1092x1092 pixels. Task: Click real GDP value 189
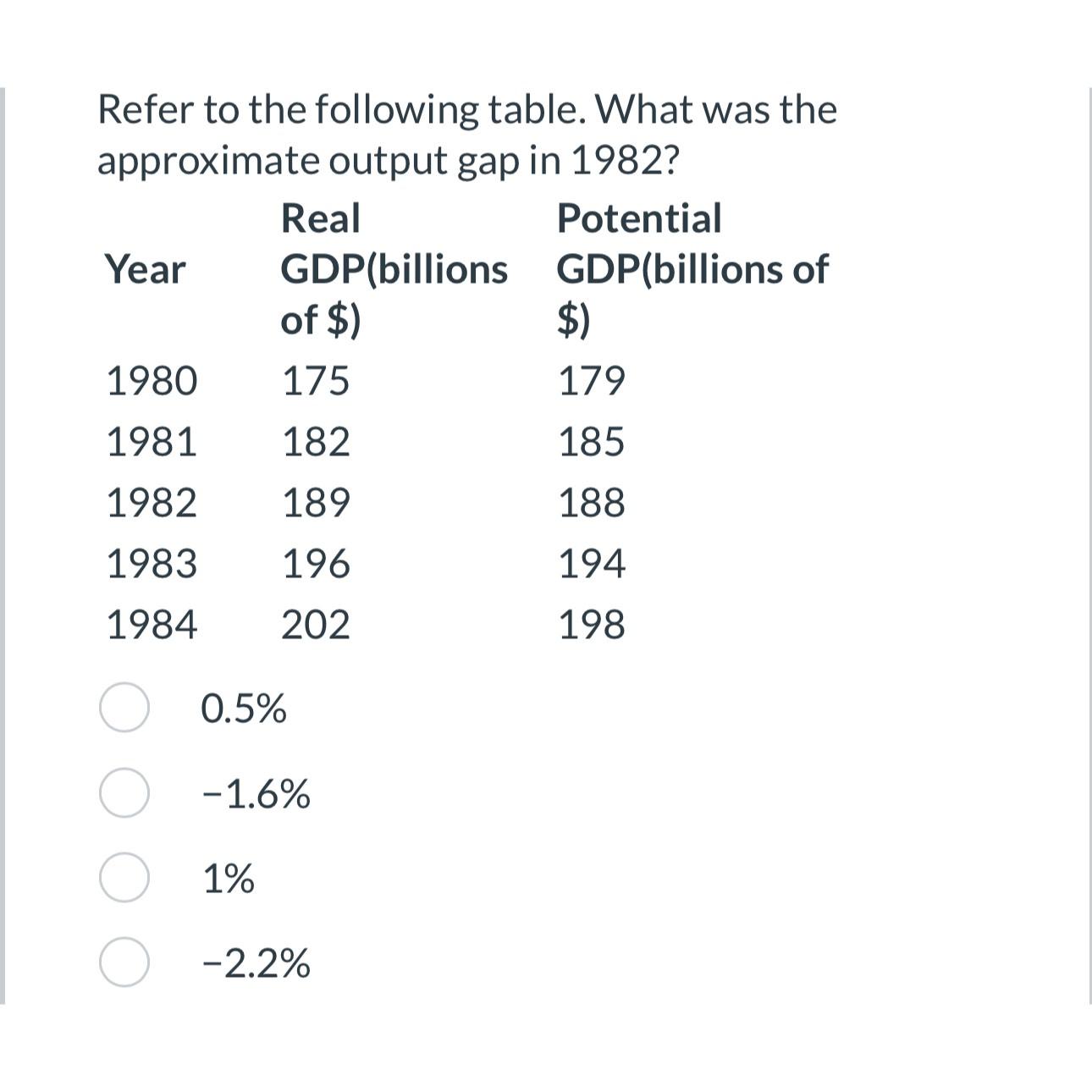[315, 503]
